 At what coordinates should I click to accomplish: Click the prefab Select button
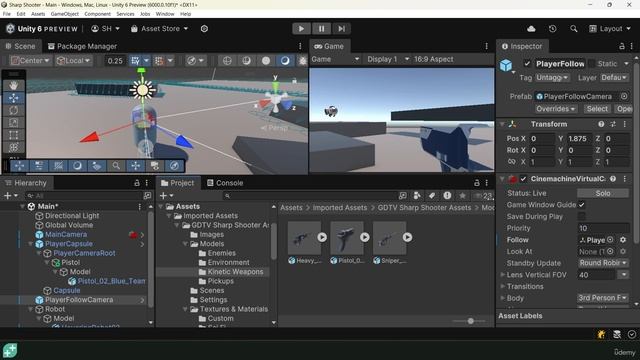(x=597, y=109)
